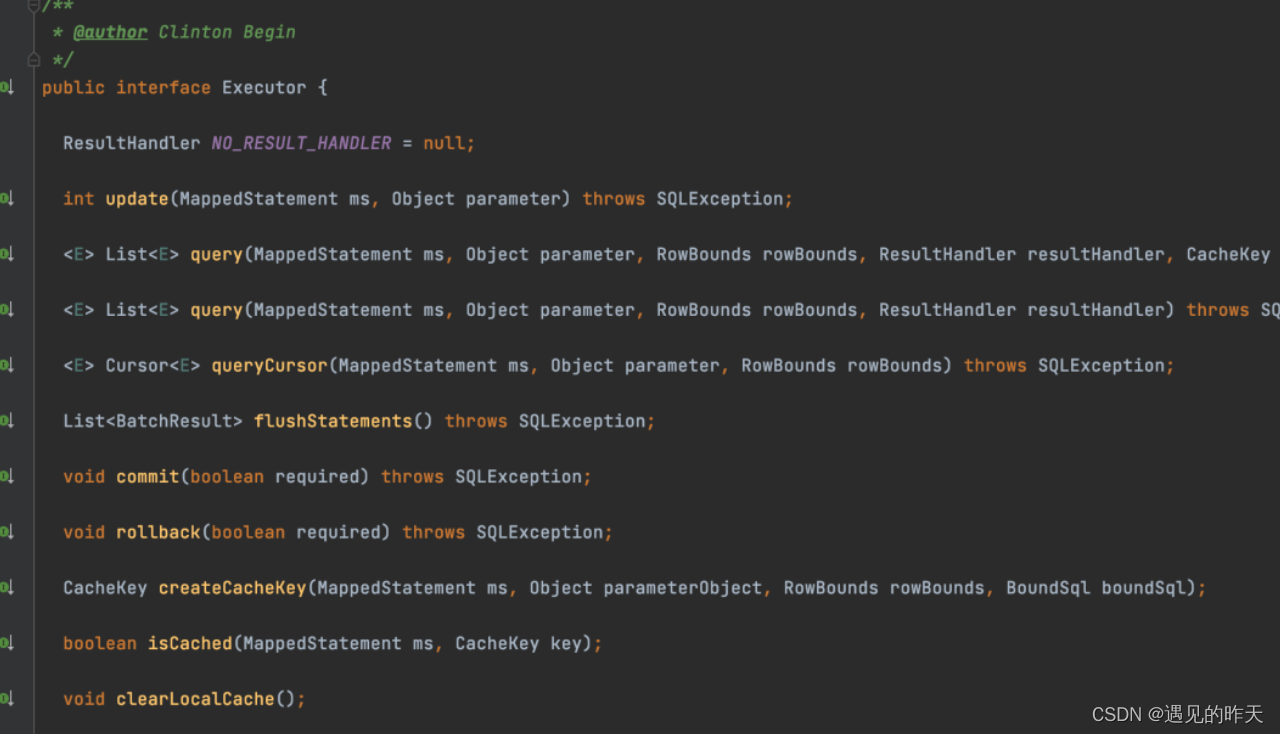Click the clearLocalCache method name
Screen dimensions: 1280x734
click(195, 699)
